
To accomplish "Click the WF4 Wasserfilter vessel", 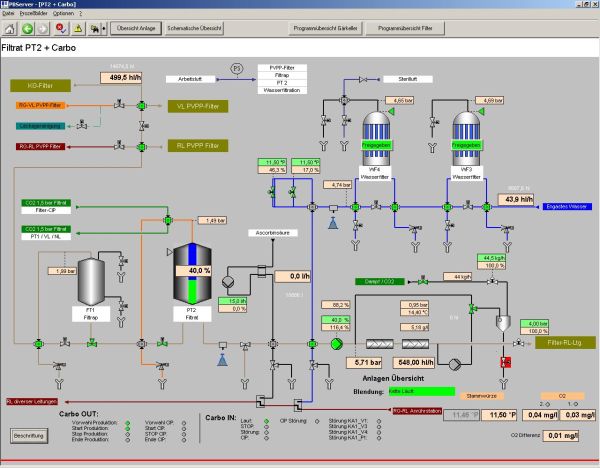I will click(375, 132).
